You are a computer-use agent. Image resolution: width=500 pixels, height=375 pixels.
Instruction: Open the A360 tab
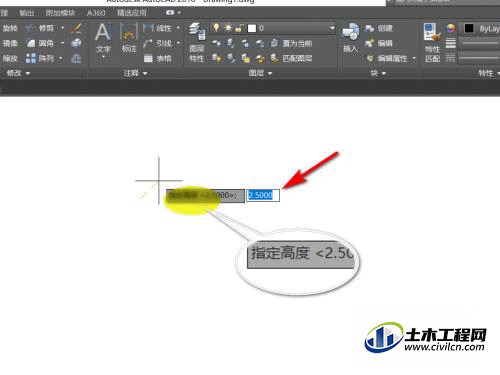pyautogui.click(x=96, y=13)
